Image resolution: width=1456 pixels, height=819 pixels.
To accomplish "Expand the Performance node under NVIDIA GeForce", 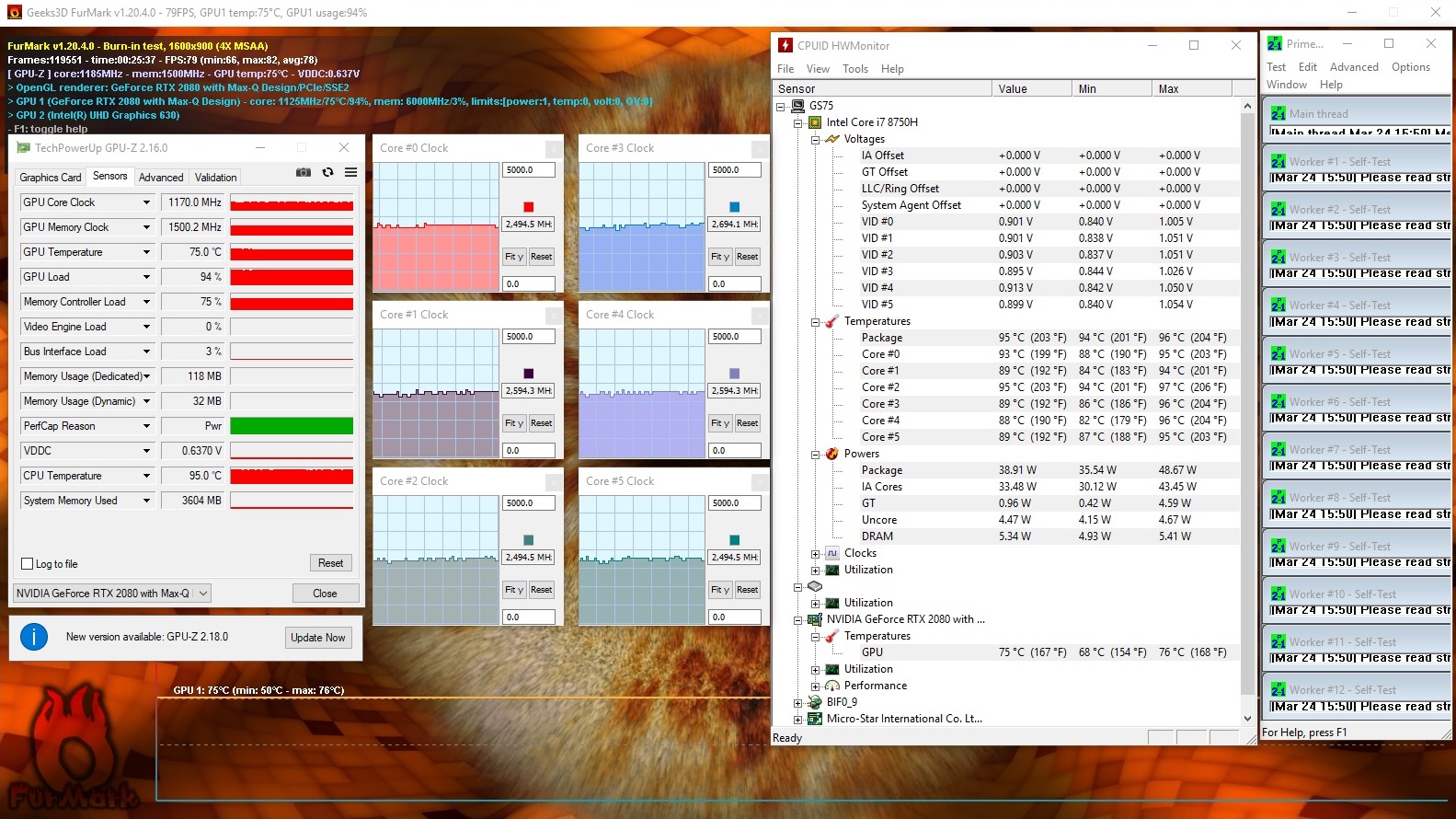I will pos(815,686).
